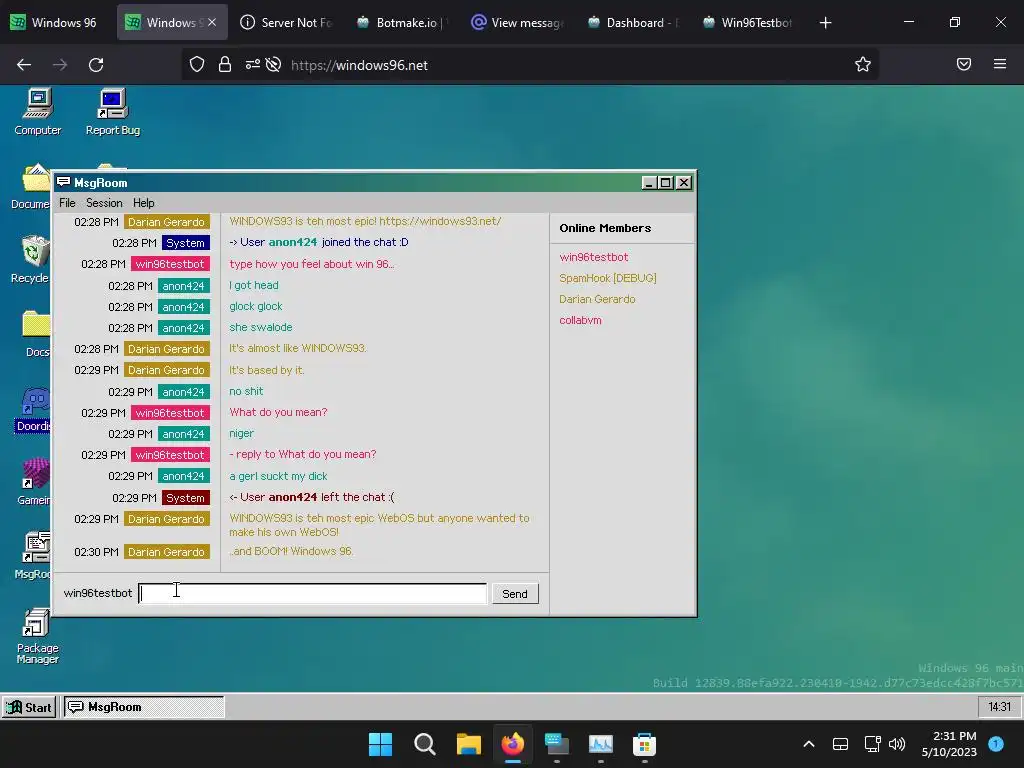Switch to the Server Not Found tab
The width and height of the screenshot is (1024, 768).
[286, 22]
